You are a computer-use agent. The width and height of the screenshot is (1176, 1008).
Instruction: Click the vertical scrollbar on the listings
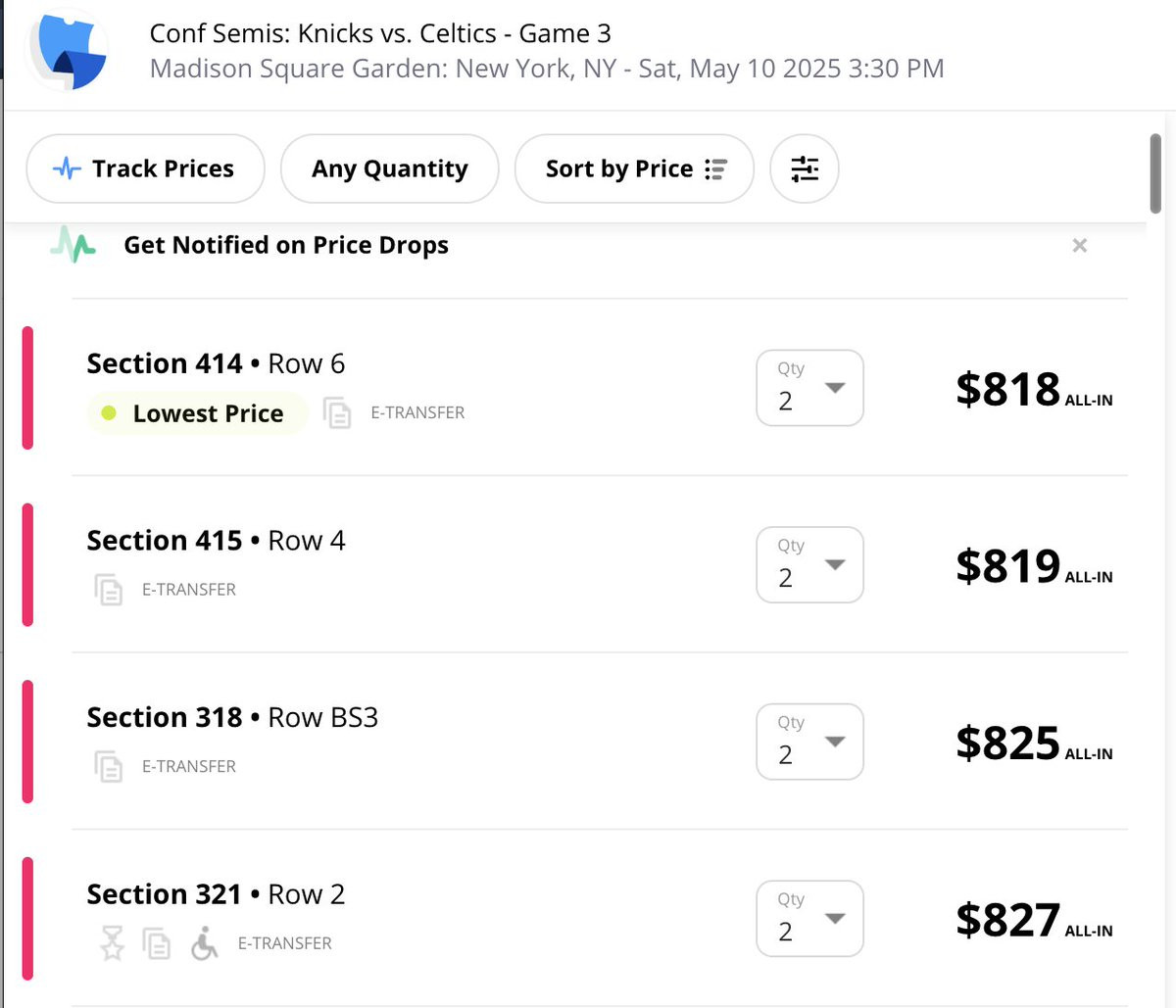[x=1155, y=174]
